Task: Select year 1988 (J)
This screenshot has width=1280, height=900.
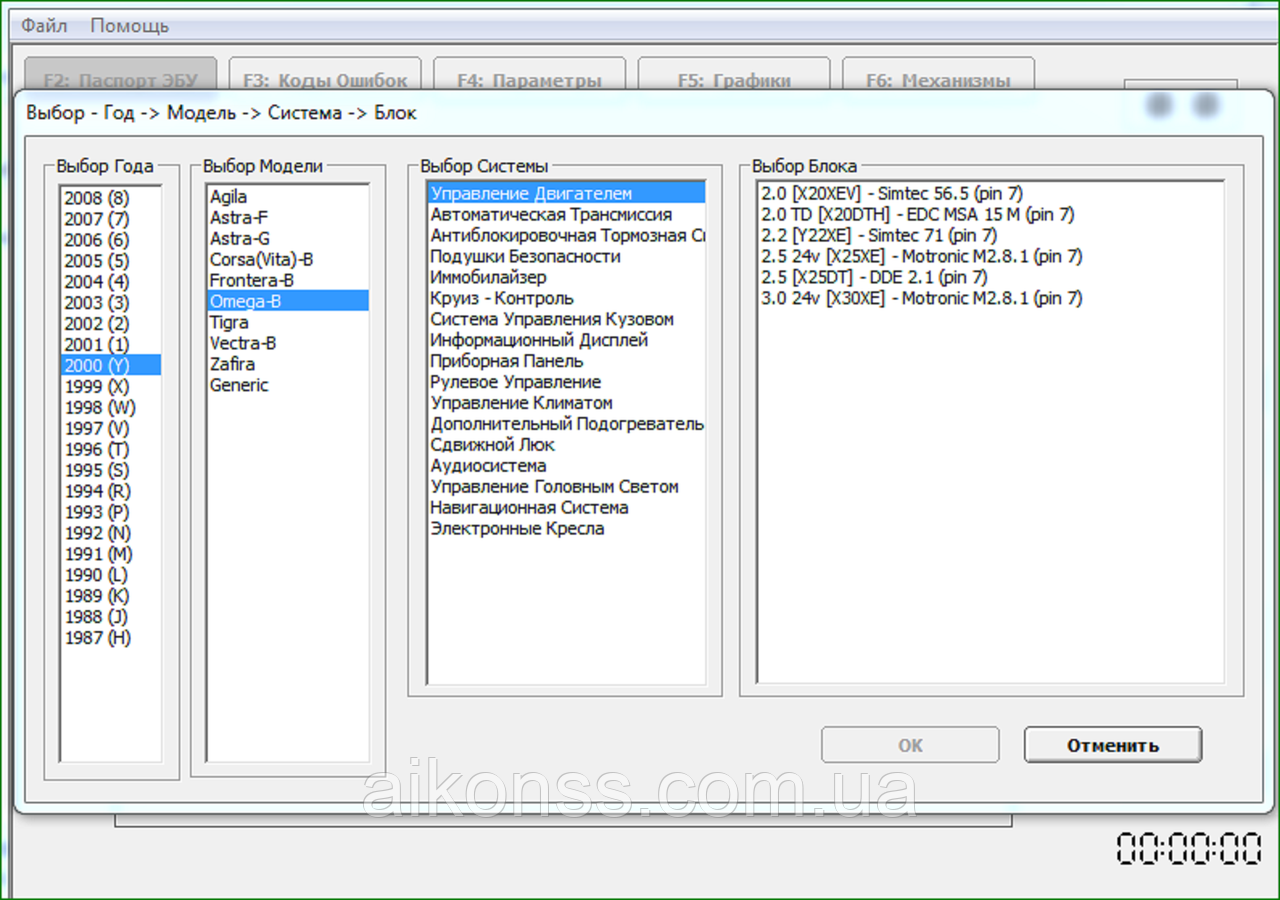Action: click(x=110, y=617)
